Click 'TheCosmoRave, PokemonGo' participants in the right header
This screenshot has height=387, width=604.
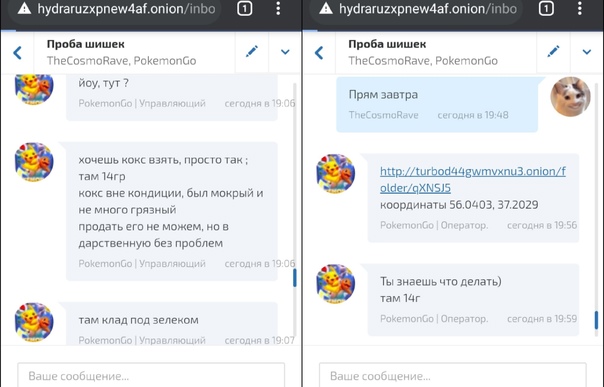click(423, 61)
